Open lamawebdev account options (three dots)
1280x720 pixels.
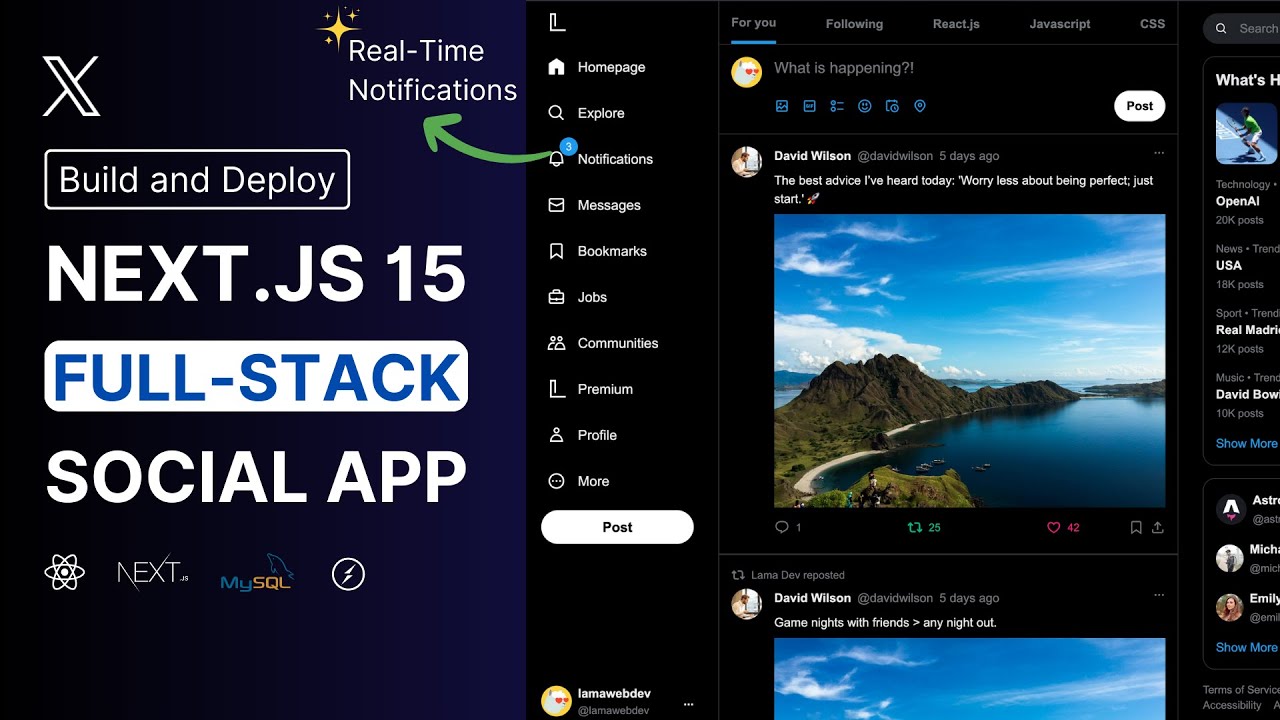(688, 705)
